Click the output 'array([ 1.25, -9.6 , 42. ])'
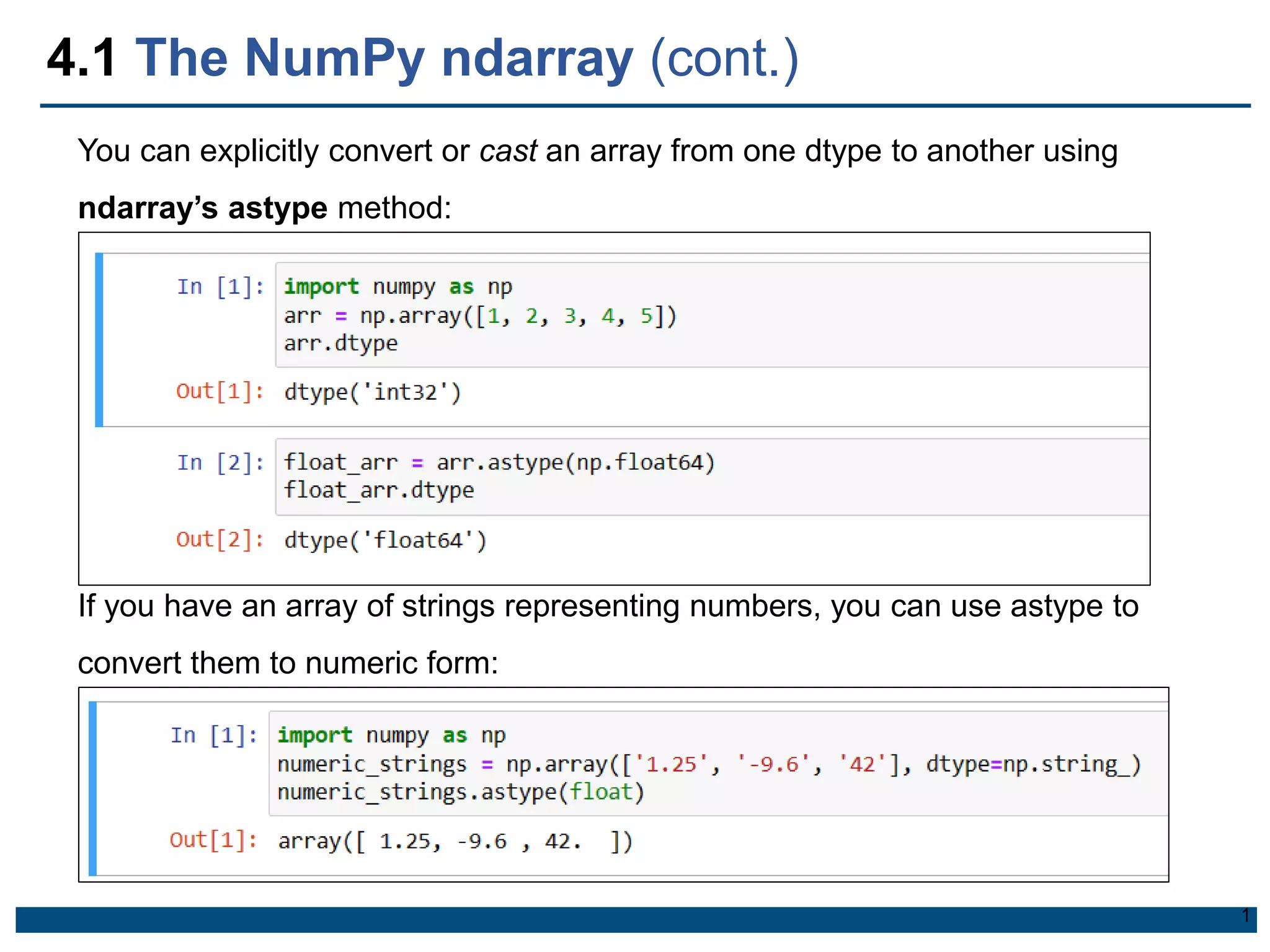The image size is (1270, 952). click(456, 842)
